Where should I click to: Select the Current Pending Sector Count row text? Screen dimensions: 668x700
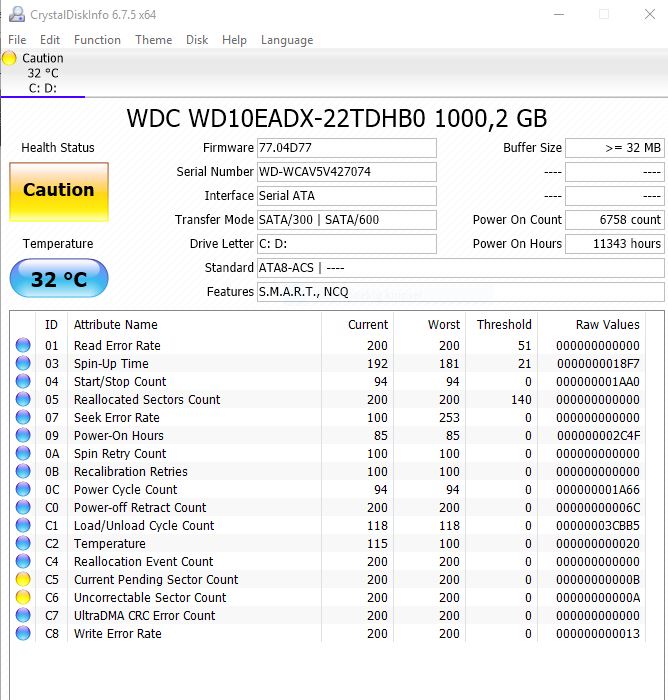coord(156,579)
